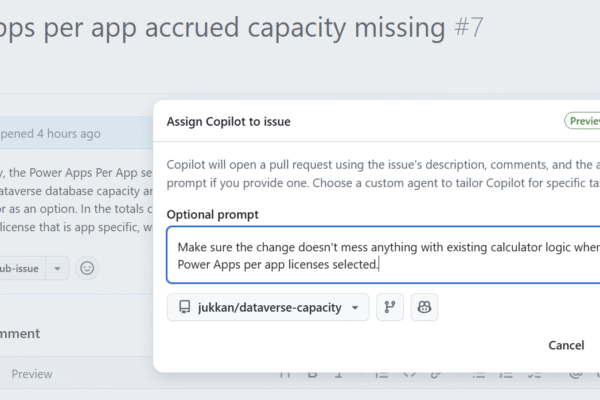
Task: Expand the sub-issue dropdown arrow
Action: point(58,268)
